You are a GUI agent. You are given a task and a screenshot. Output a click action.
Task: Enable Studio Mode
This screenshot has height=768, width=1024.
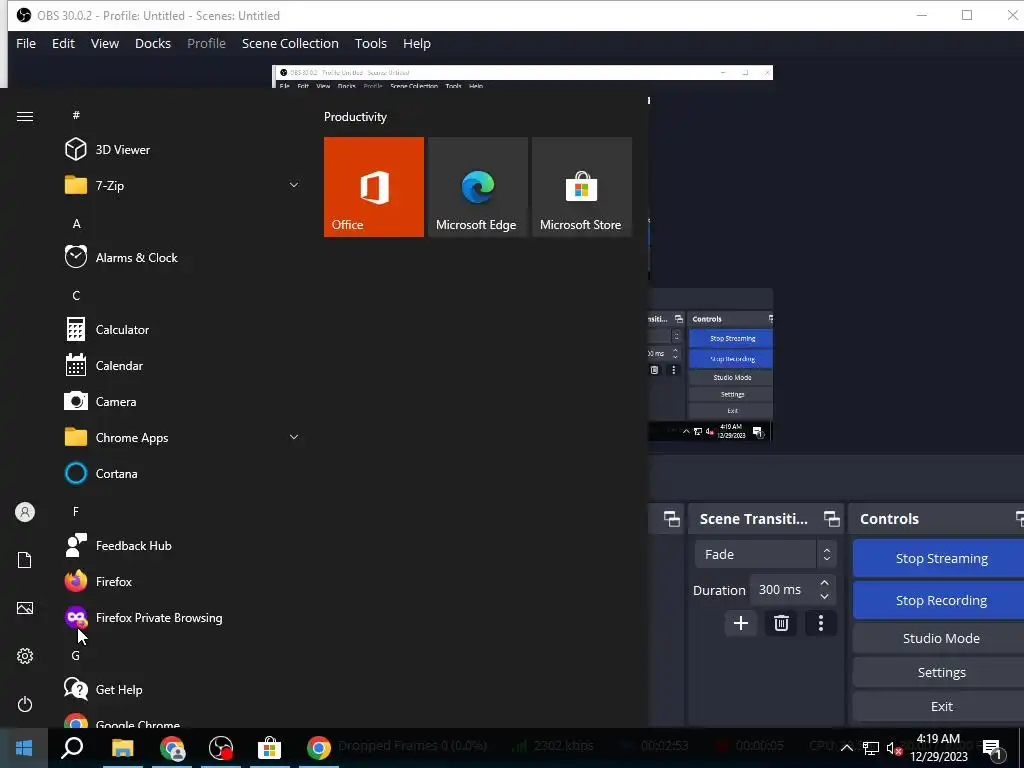pos(938,638)
